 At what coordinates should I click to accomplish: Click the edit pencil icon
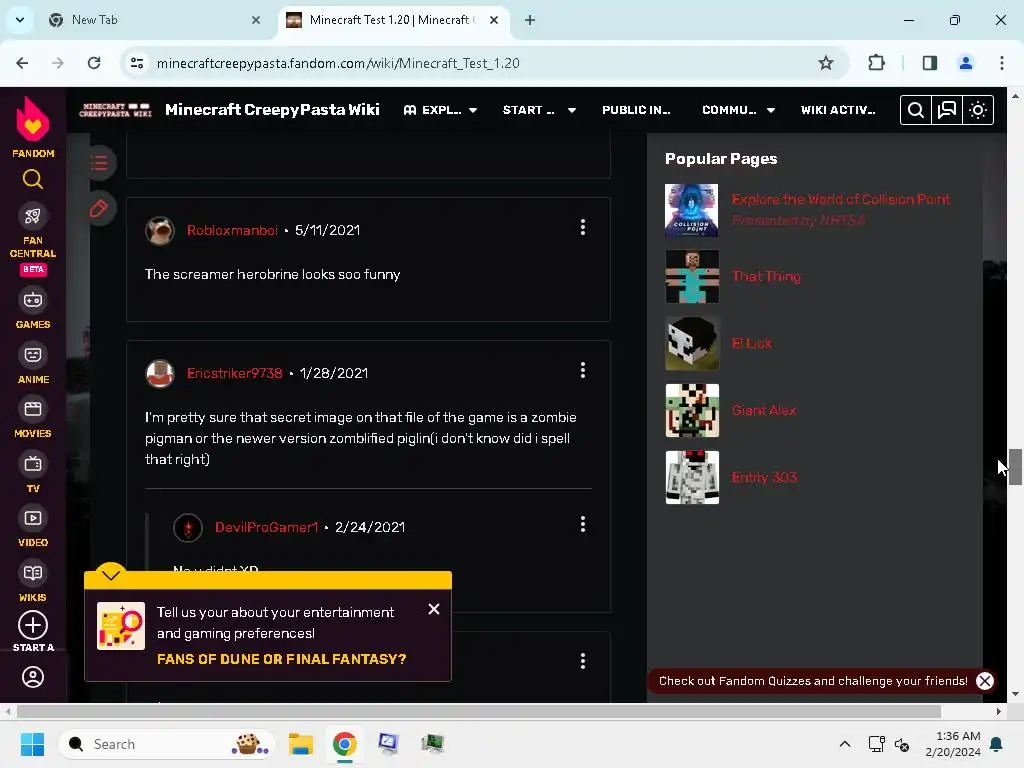click(99, 208)
